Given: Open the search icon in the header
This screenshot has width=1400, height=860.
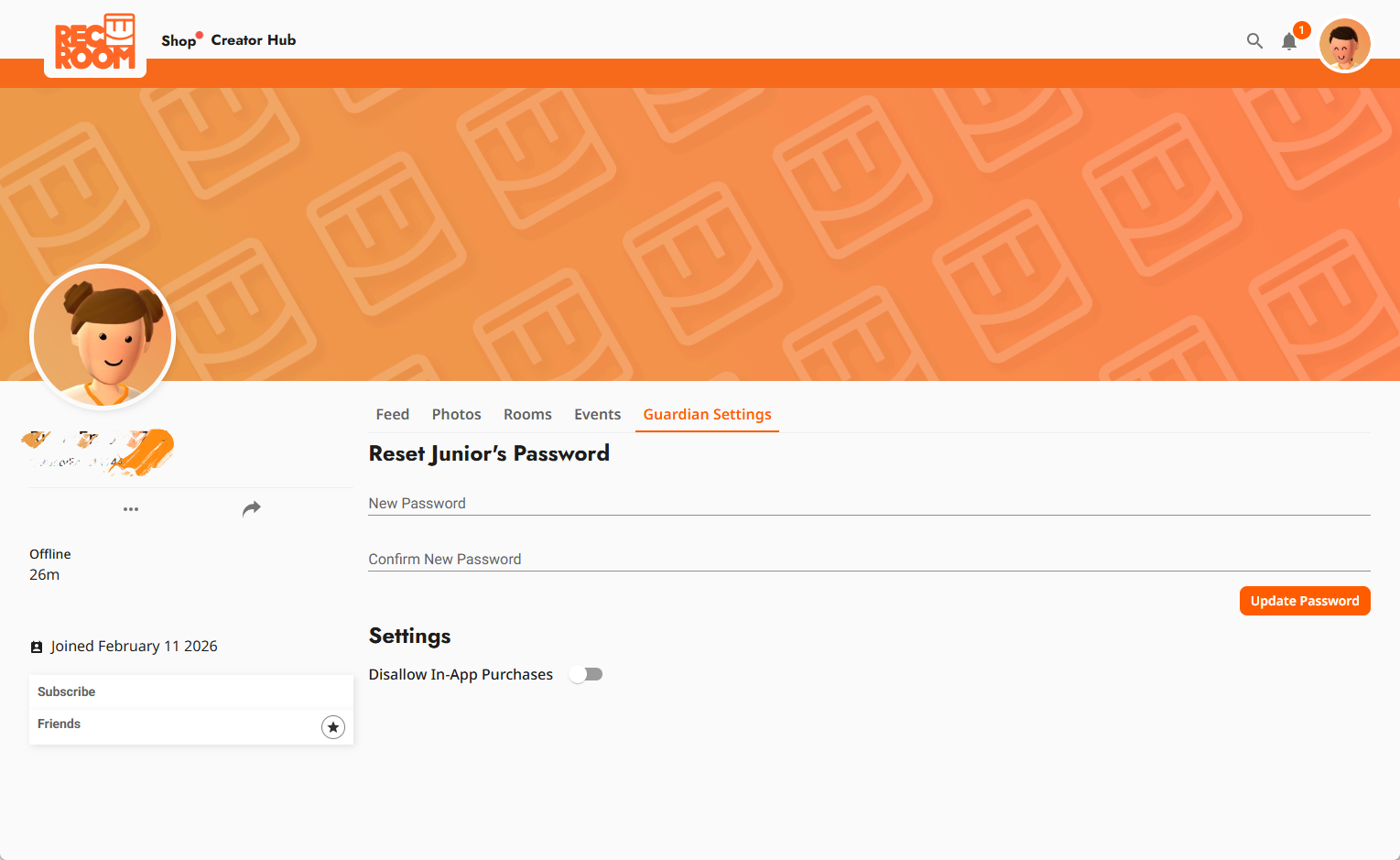Looking at the screenshot, I should click(1253, 40).
